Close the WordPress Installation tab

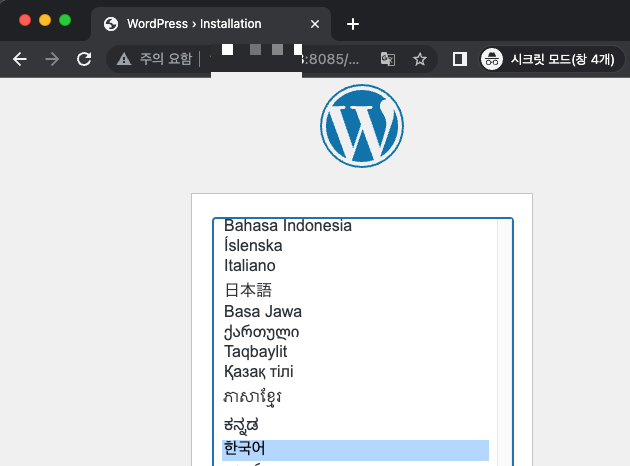[315, 25]
